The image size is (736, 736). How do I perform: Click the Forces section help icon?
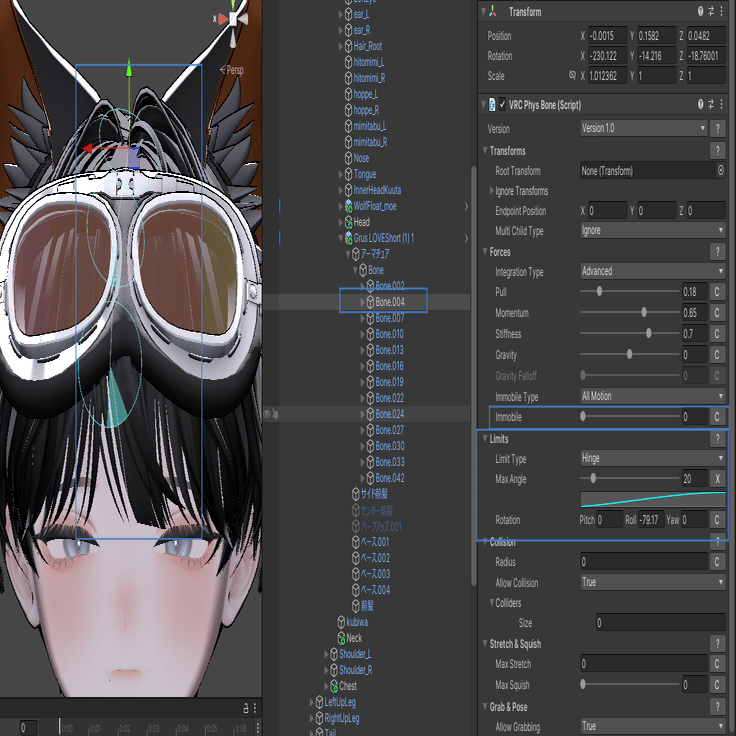717,252
